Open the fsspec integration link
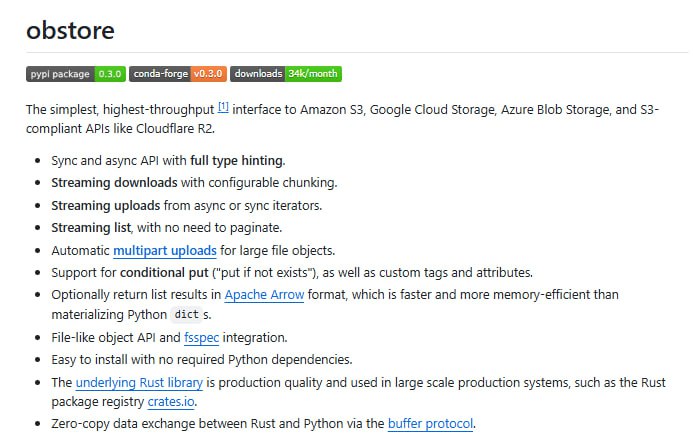The image size is (693, 443). [x=201, y=338]
